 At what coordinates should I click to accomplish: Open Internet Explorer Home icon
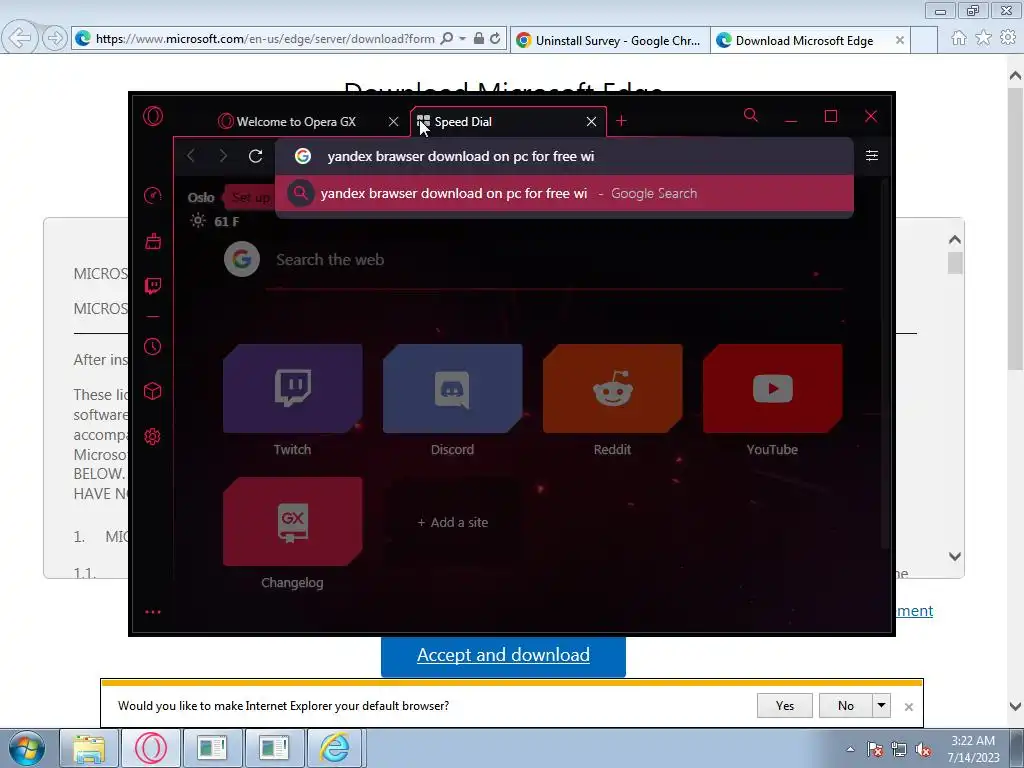pyautogui.click(x=959, y=38)
